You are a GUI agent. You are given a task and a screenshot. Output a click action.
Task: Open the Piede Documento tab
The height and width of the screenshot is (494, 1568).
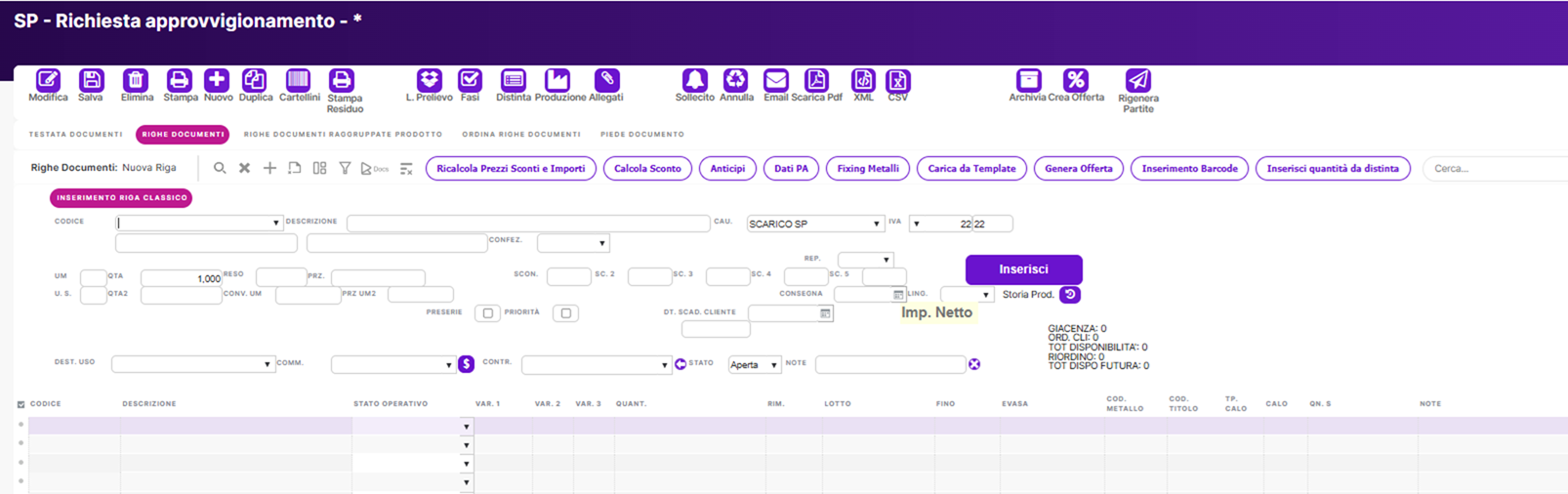641,135
